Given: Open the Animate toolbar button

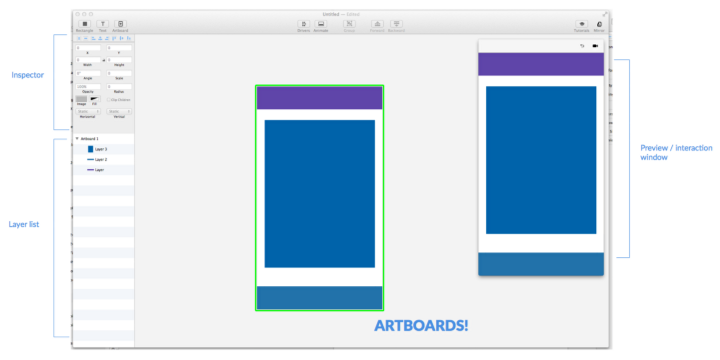Looking at the screenshot, I should tap(321, 24).
